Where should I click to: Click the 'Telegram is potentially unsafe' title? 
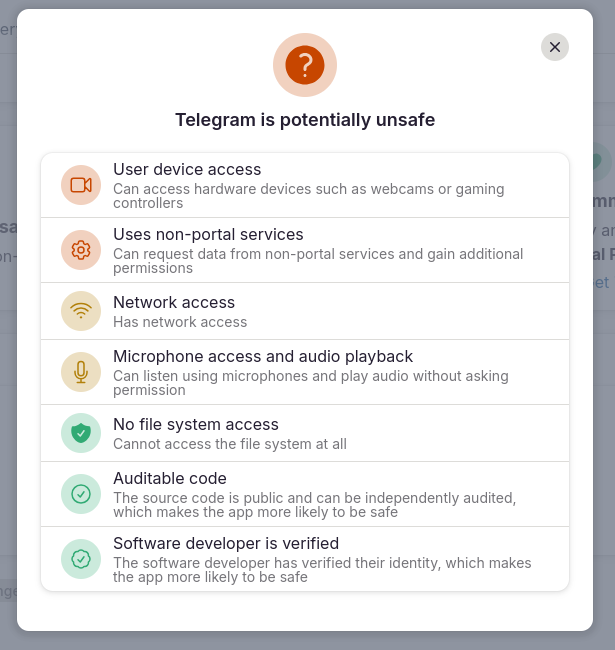[305, 120]
